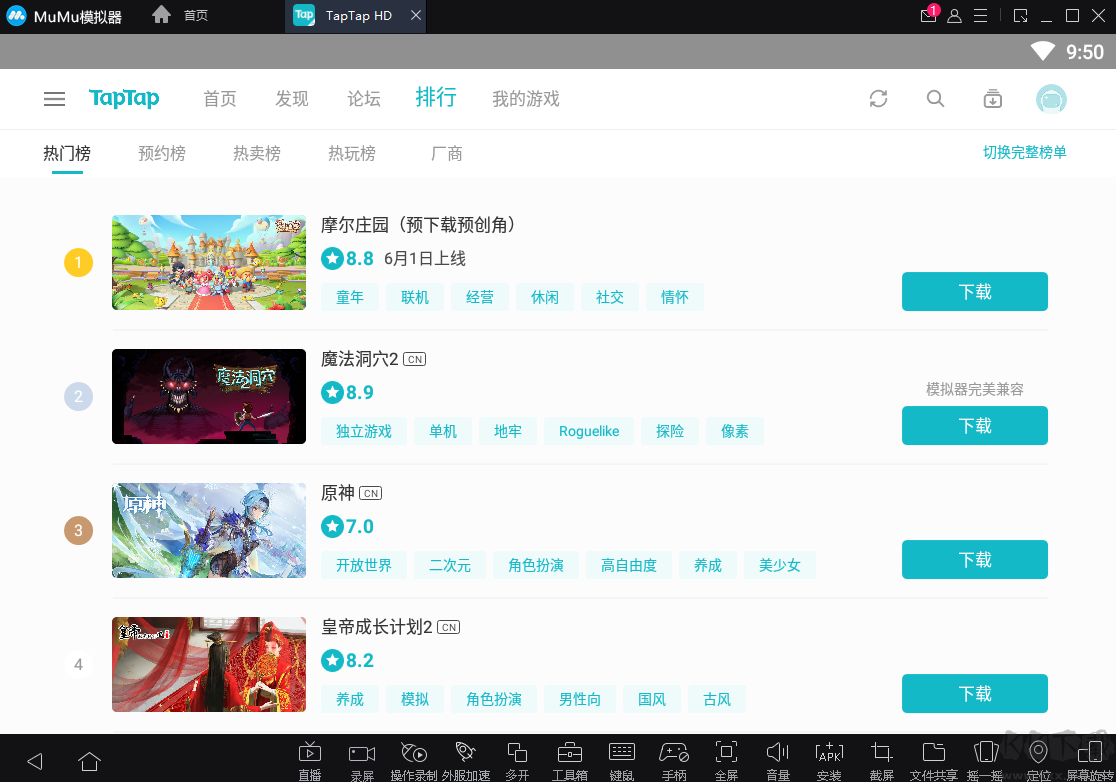This screenshot has width=1116, height=782.
Task: Open 魔法洞穴2 game thumbnail
Action: point(209,396)
